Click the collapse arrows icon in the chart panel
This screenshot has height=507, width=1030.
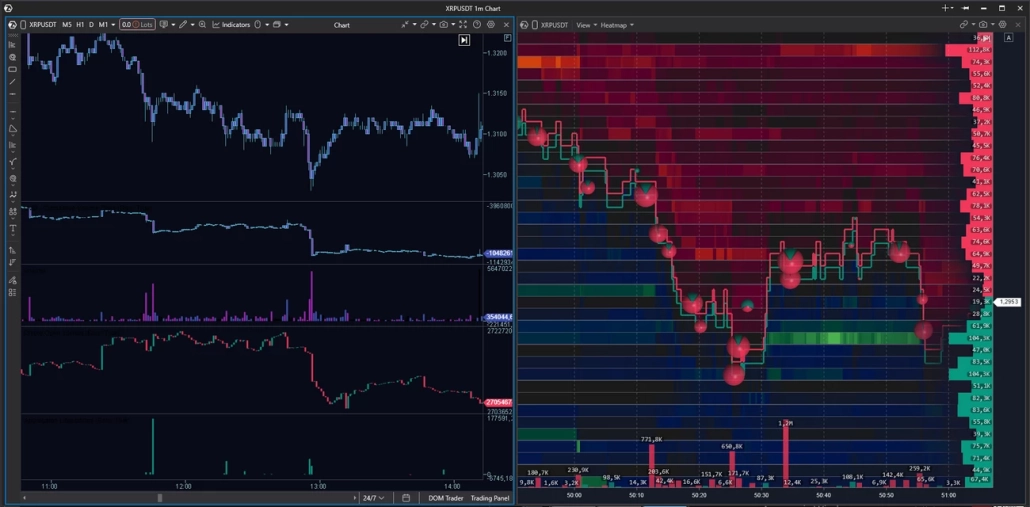point(405,24)
